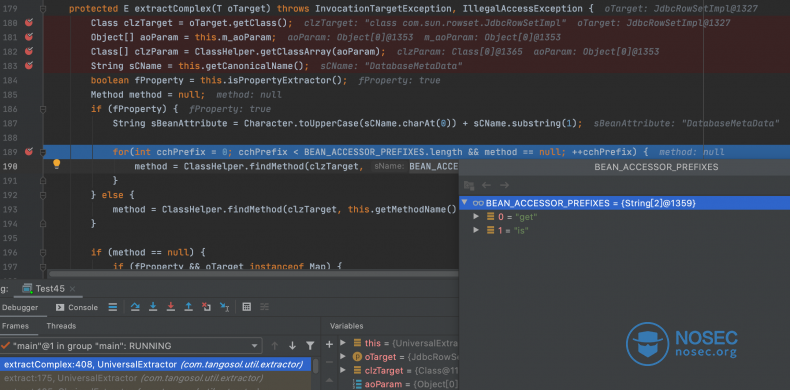Click line number 193 in gutter
Screen dimensions: 790x390
tap(10, 209)
